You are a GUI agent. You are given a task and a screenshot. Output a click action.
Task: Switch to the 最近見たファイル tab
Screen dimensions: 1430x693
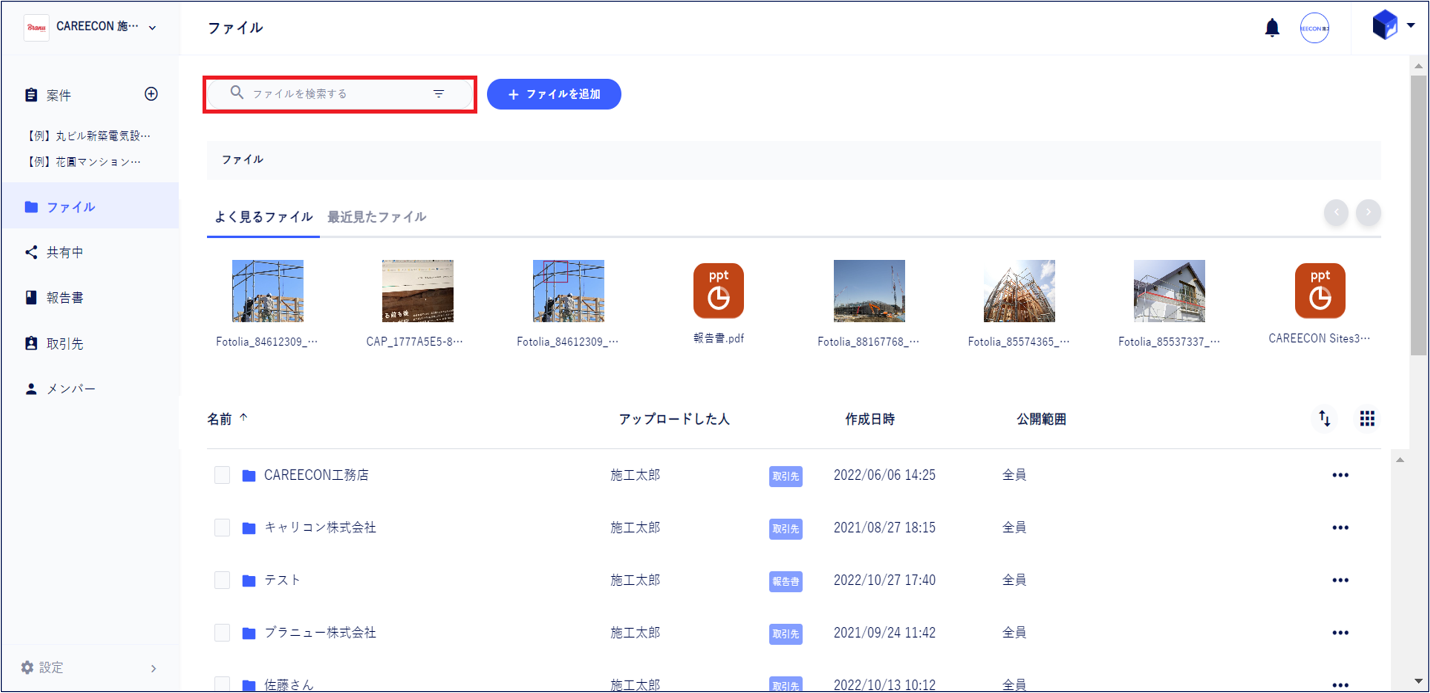point(377,217)
